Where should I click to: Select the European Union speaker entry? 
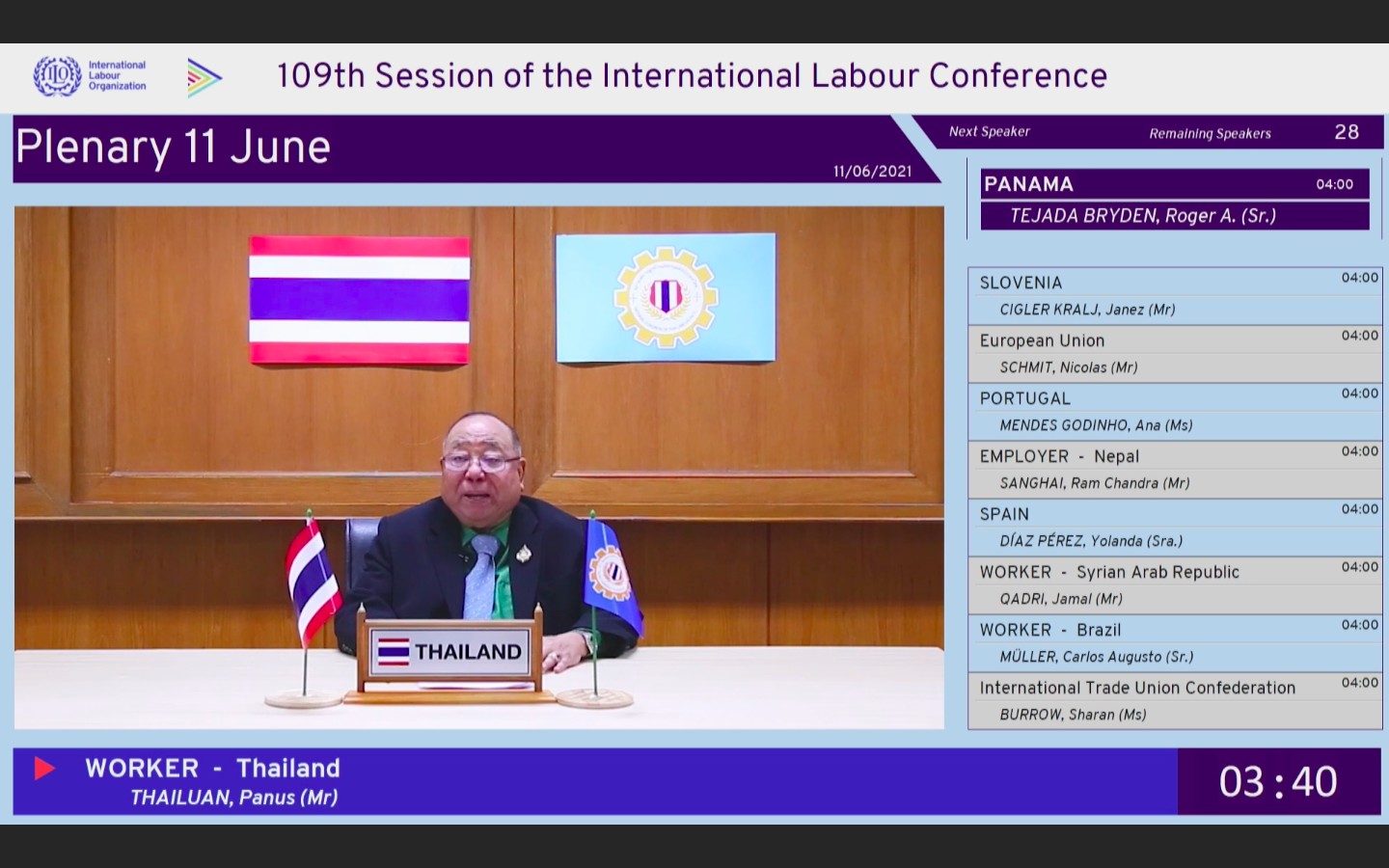coord(1174,354)
